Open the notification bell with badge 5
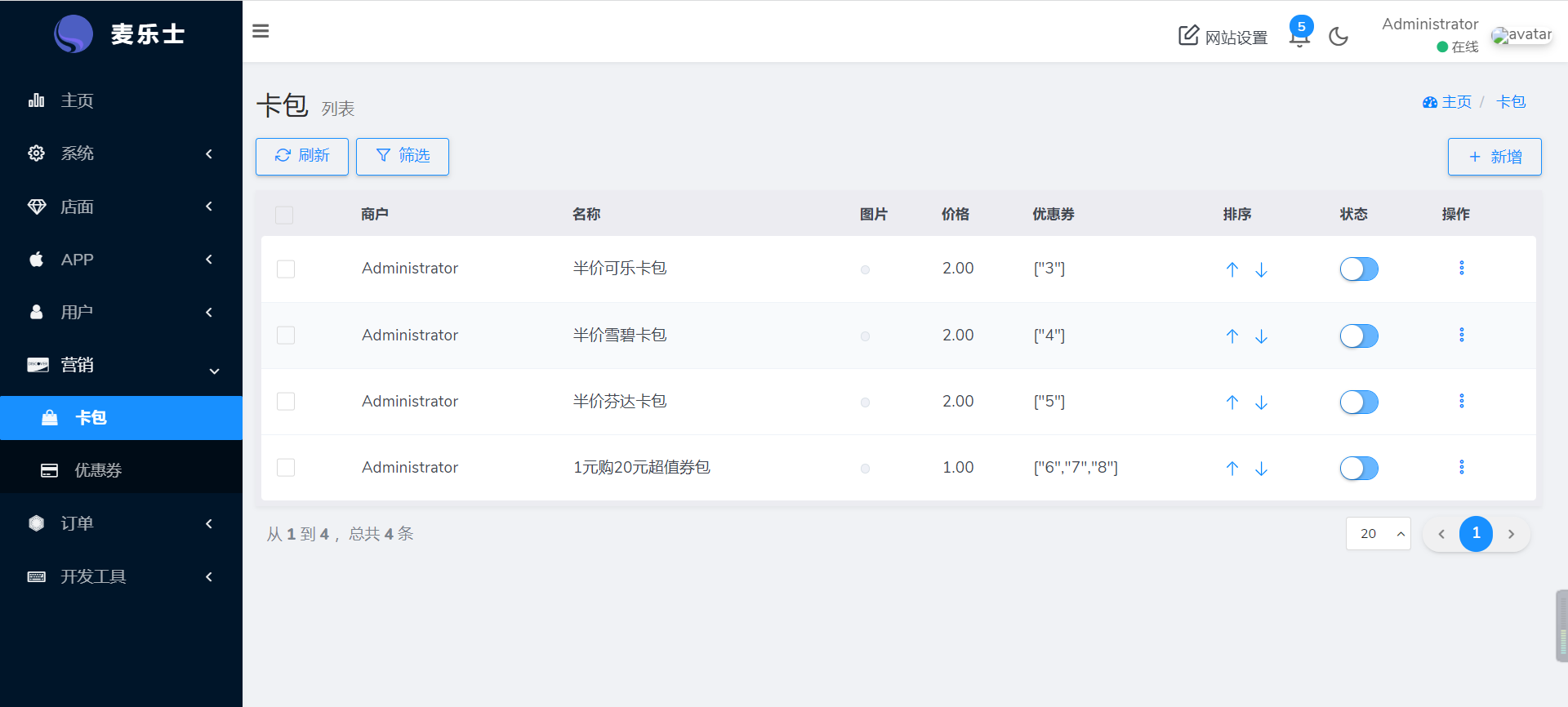The image size is (1568, 707). click(x=1299, y=33)
